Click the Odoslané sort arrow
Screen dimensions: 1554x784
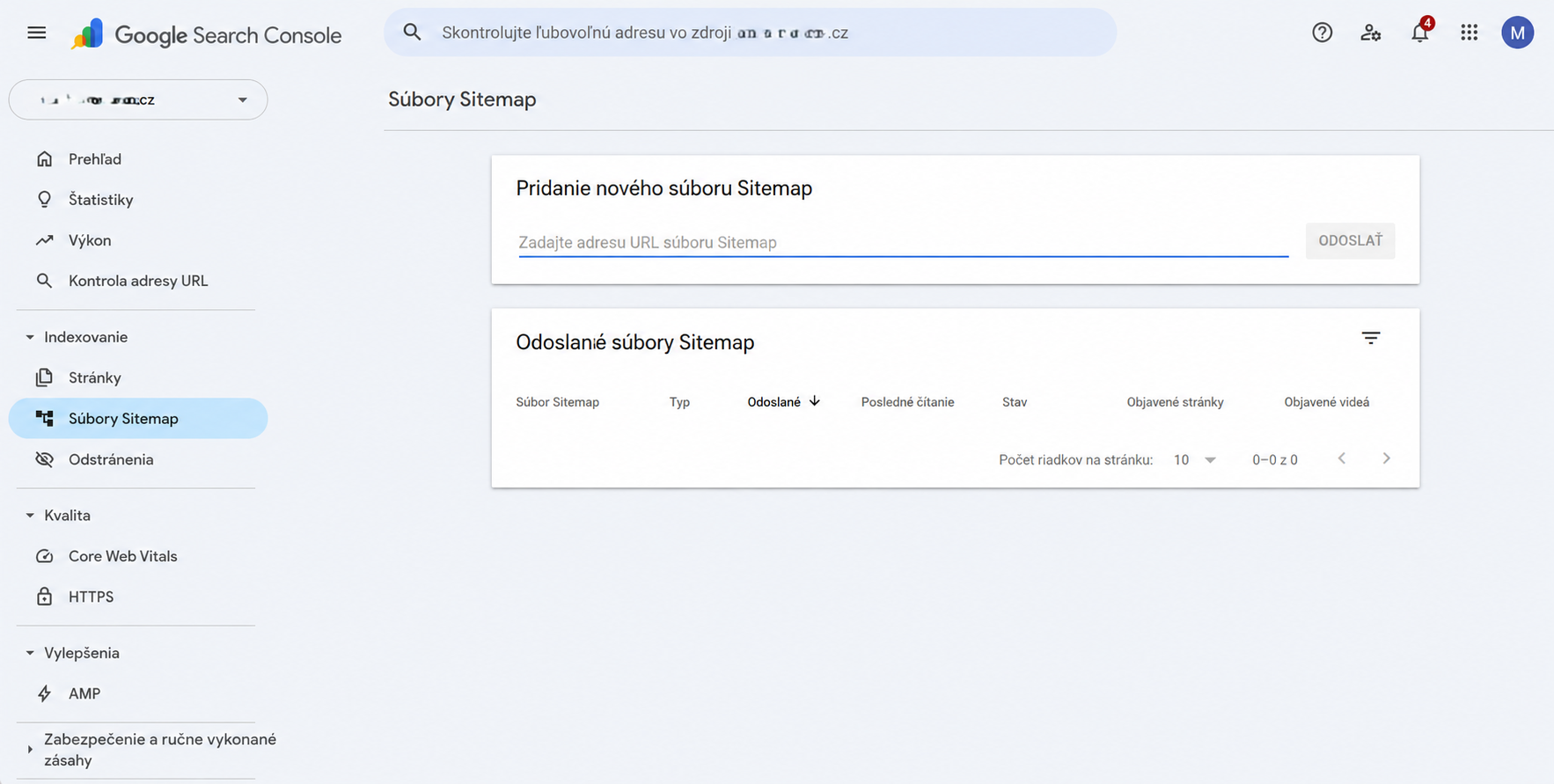(x=815, y=401)
